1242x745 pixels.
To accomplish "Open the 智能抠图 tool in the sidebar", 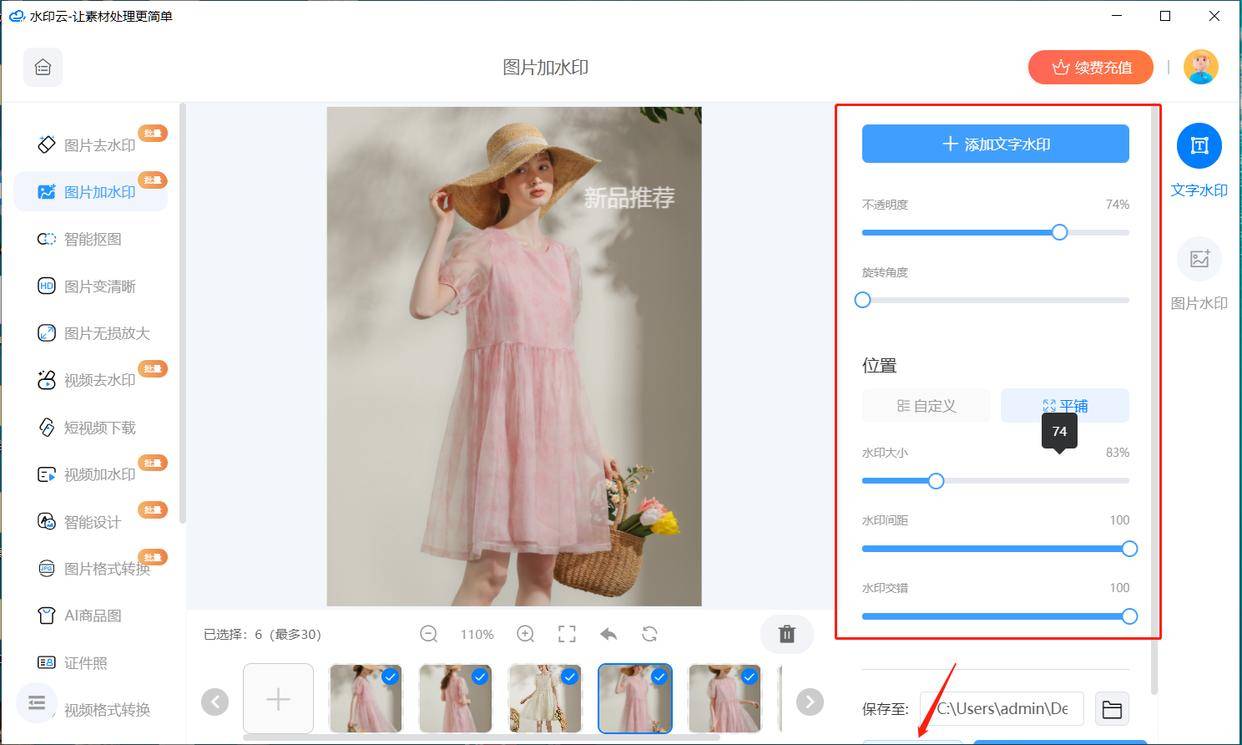I will click(95, 239).
